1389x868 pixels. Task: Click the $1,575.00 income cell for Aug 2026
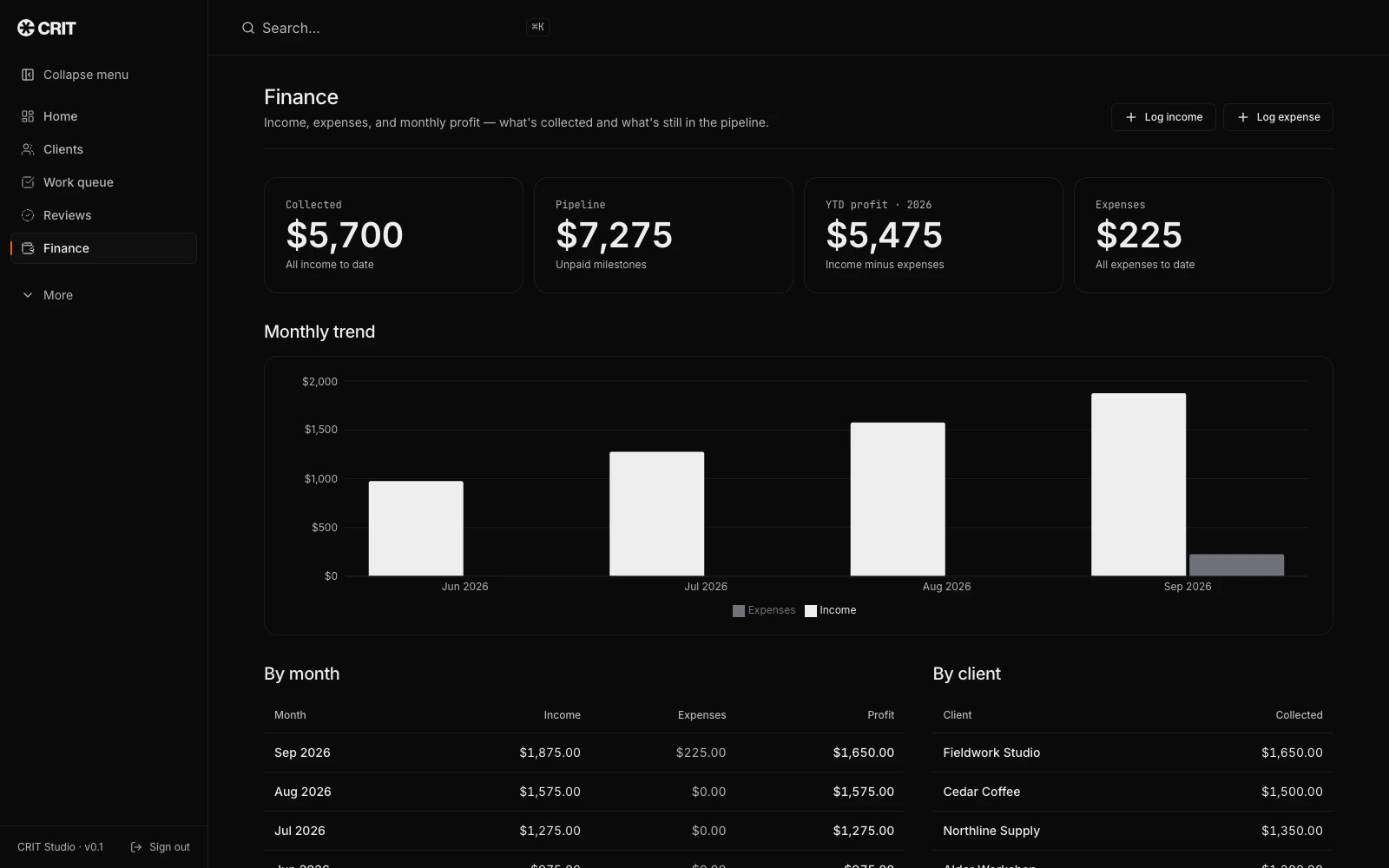coord(550,792)
